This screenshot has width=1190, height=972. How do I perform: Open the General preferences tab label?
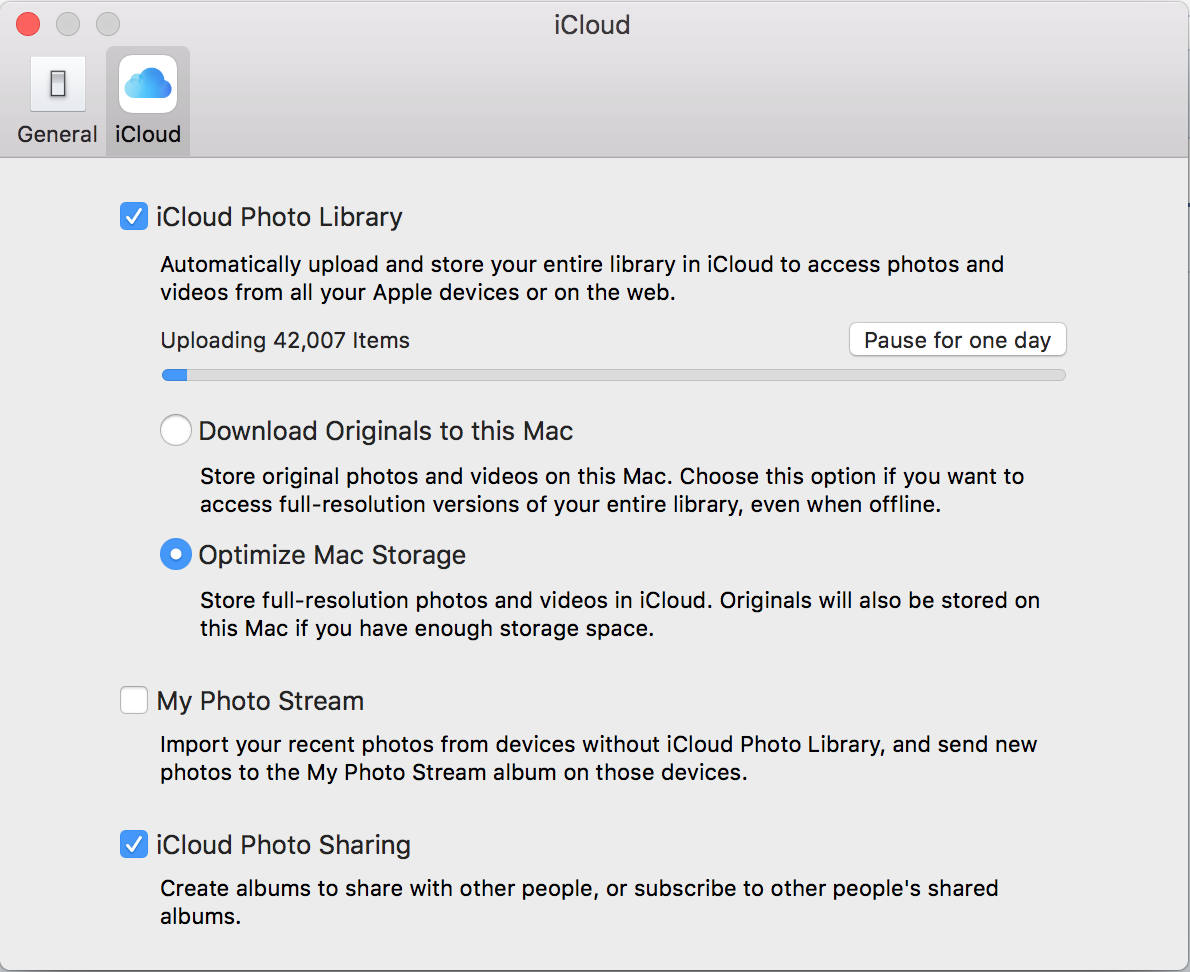(x=58, y=134)
